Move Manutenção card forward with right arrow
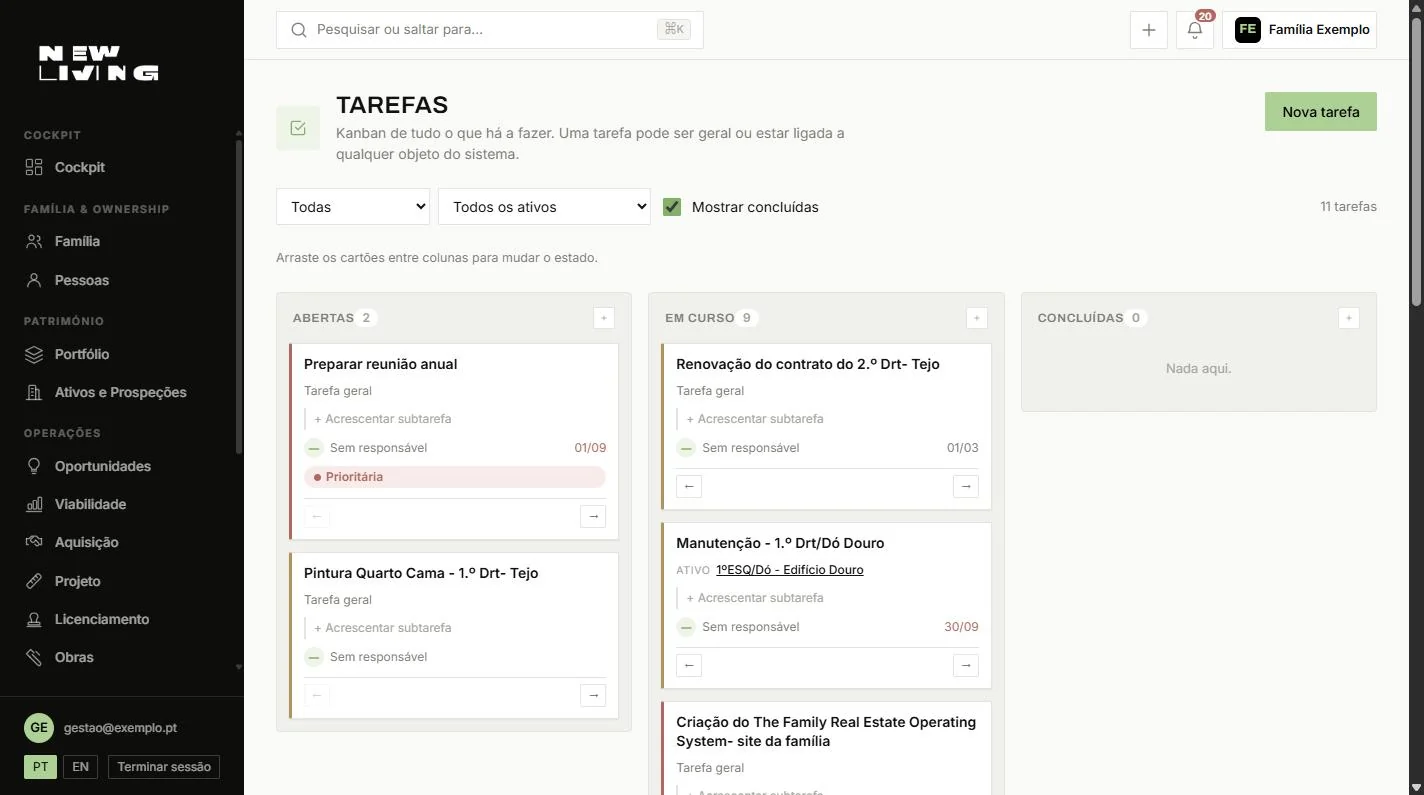Viewport: 1424px width, 795px height. [x=966, y=665]
